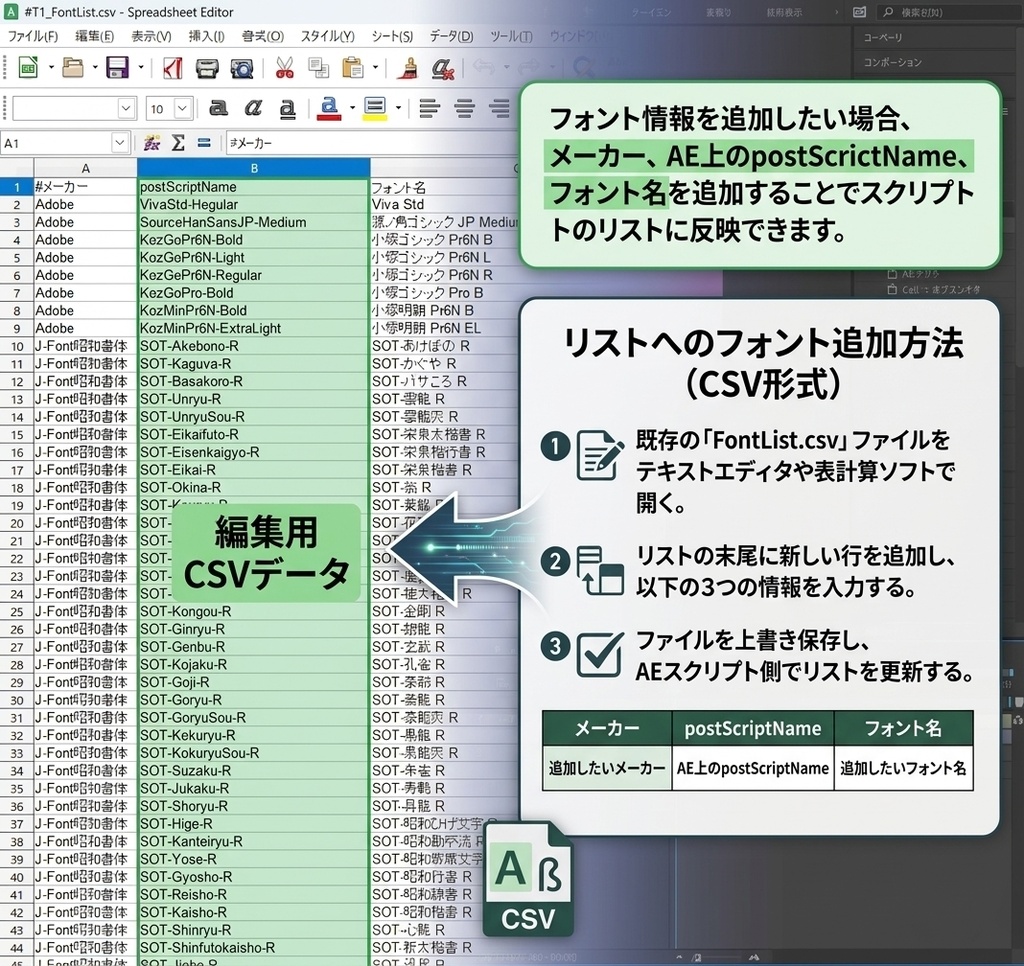
Task: Open a file with the folder icon
Action: tap(72, 67)
